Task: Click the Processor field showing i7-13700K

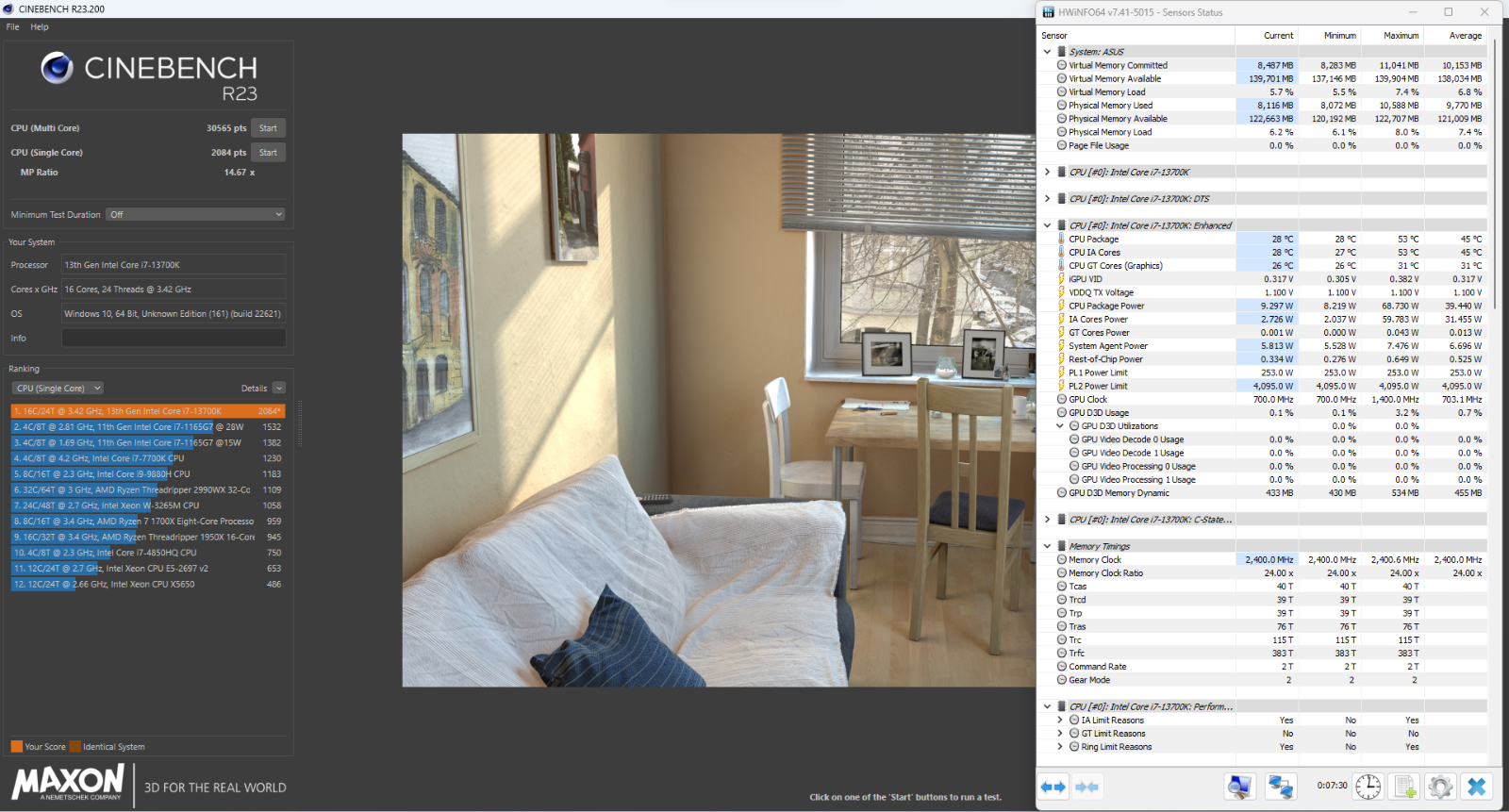Action: click(174, 265)
